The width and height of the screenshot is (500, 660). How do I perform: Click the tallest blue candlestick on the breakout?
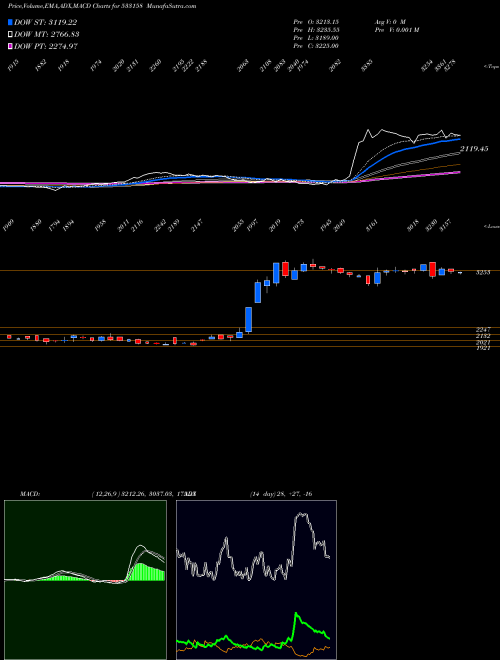pyautogui.click(x=248, y=320)
